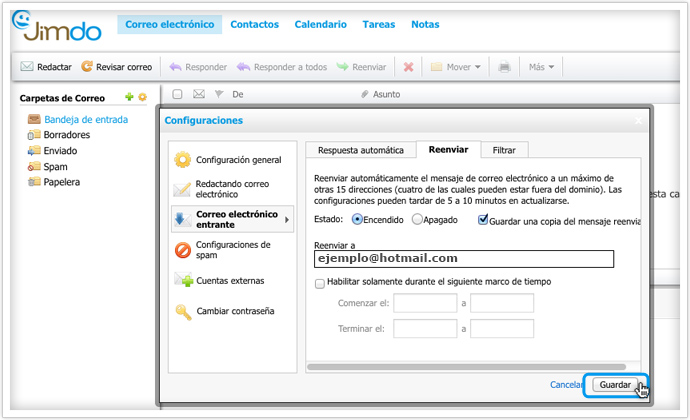Click the Configuración general gear icon

182,159
